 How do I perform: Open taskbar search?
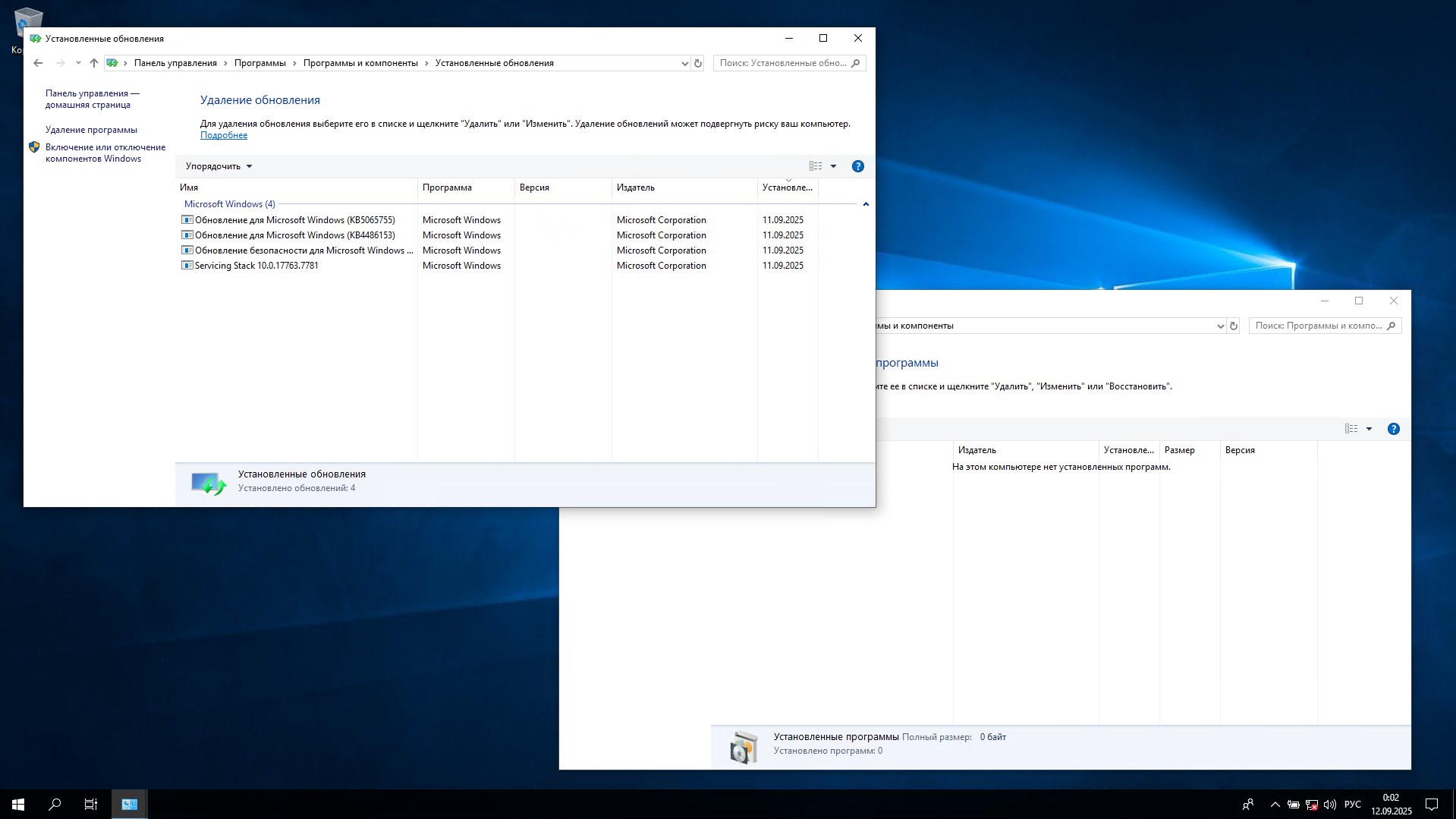click(x=55, y=804)
